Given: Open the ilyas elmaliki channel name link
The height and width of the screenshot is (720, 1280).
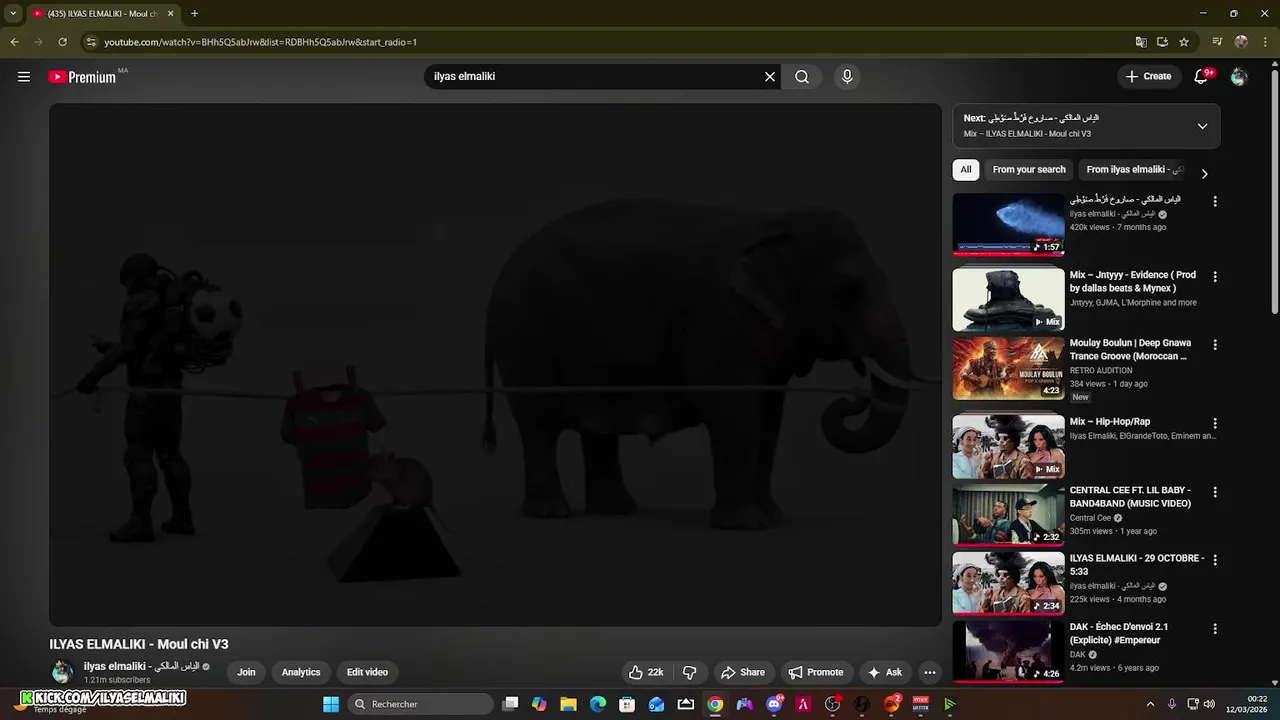Looking at the screenshot, I should pos(141,666).
